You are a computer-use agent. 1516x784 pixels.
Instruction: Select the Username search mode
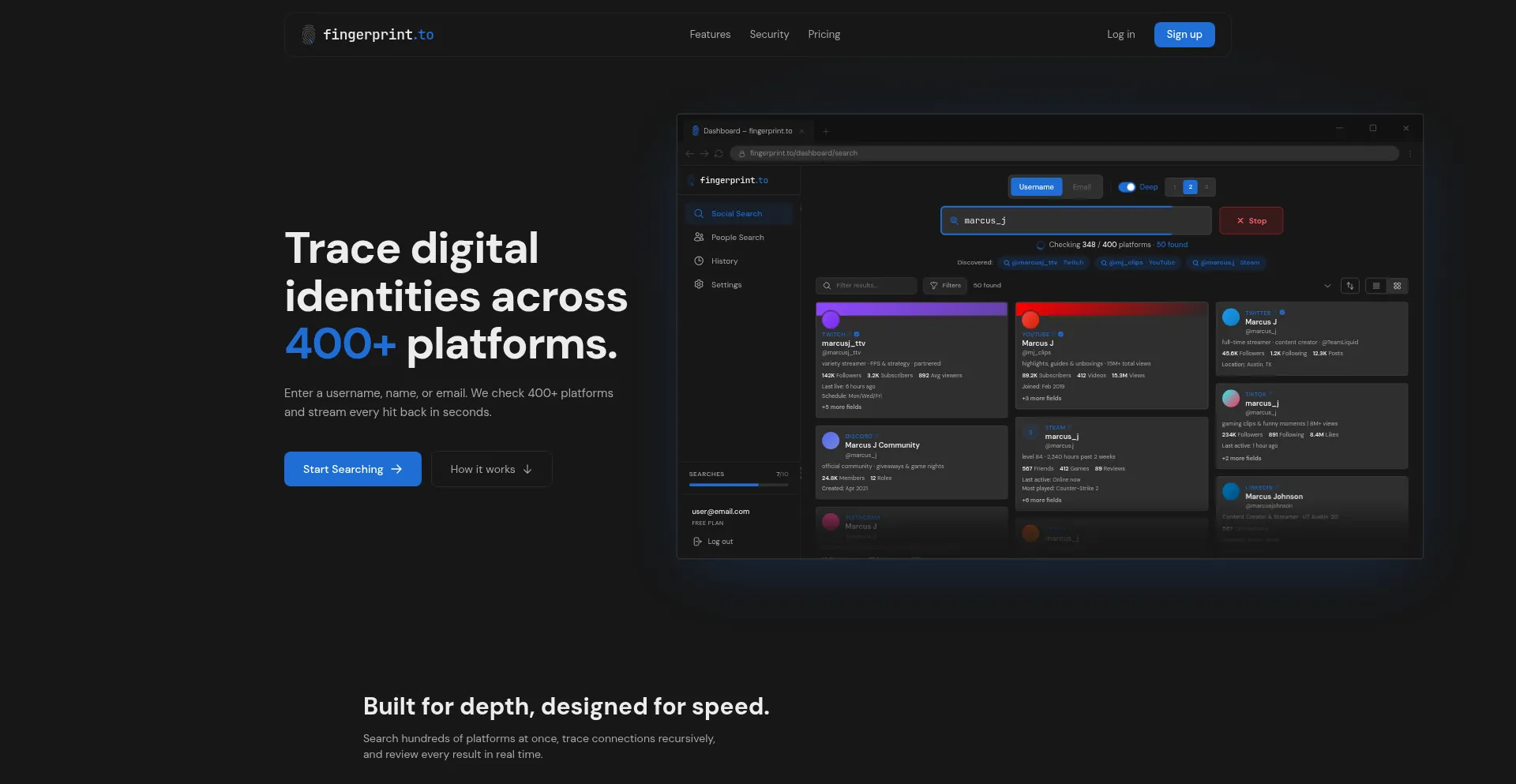click(x=1036, y=187)
